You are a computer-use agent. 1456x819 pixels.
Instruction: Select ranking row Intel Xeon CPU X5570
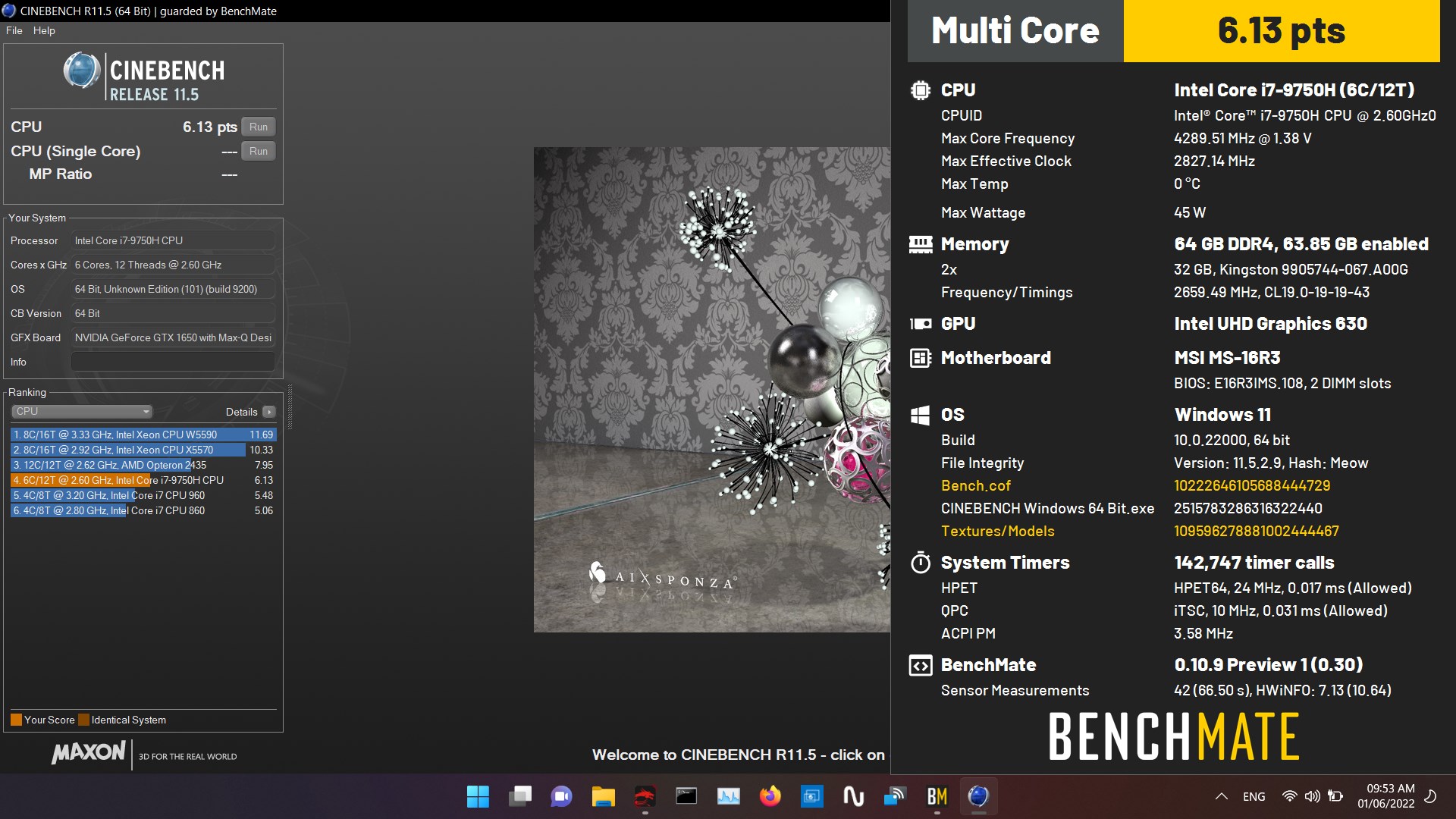(x=143, y=450)
